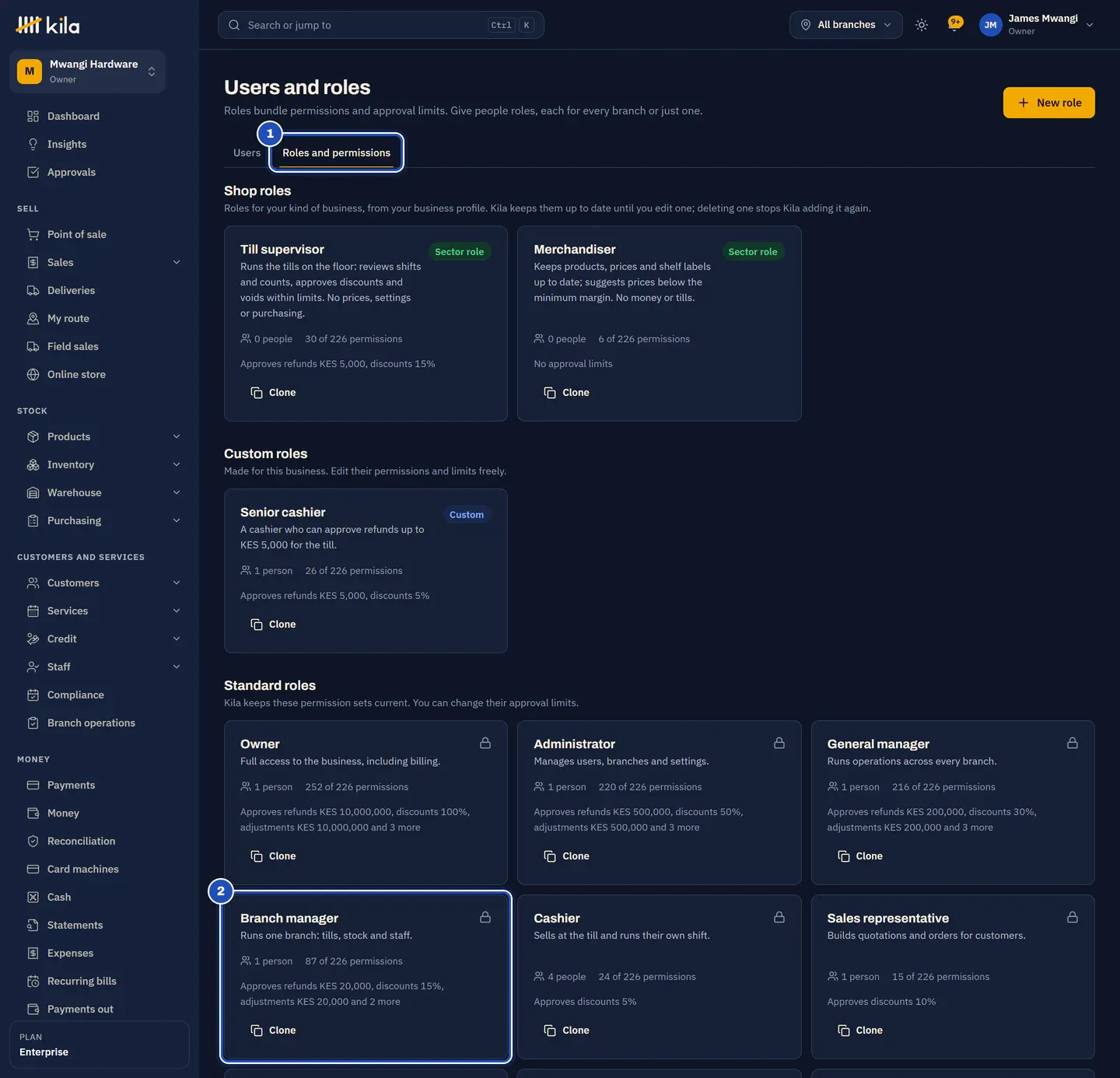1120x1078 pixels.
Task: Open the notifications bell with 9+ badge
Action: pos(955,24)
